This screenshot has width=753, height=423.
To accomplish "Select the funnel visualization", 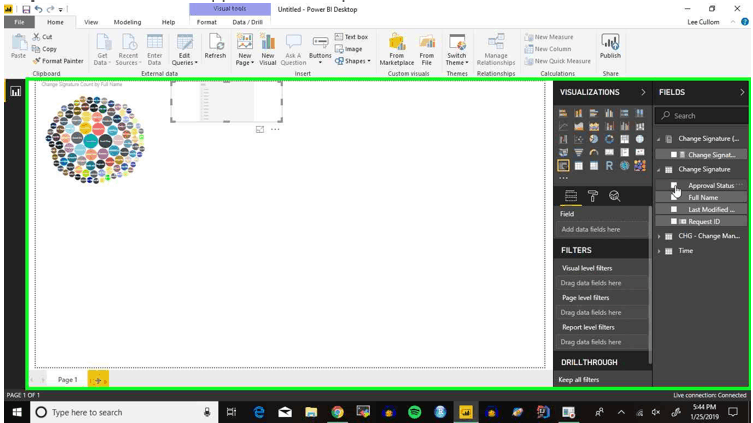I will 579,152.
